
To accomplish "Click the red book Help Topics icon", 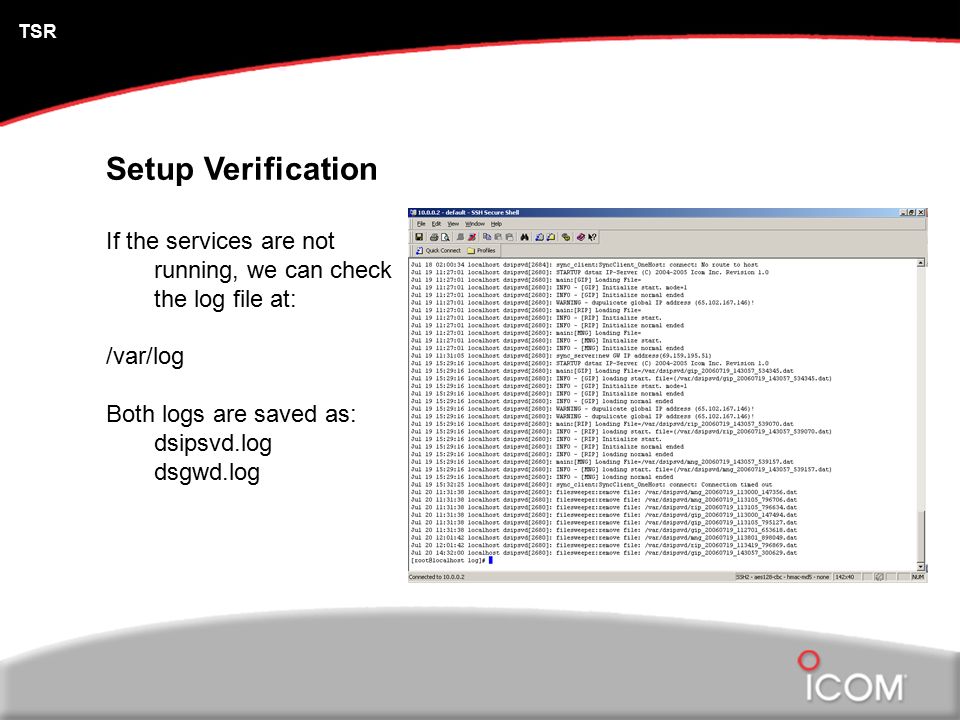I will pos(580,237).
